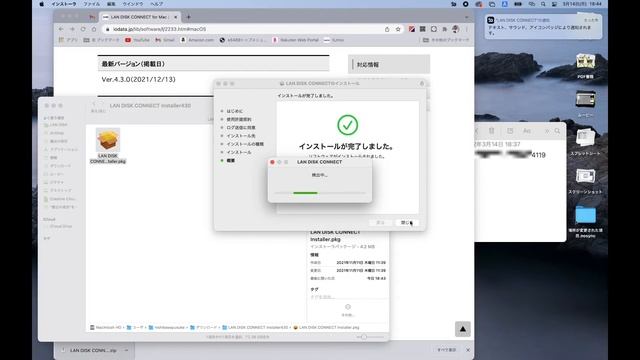Click ダウンロード in the Finder path bar

pyautogui.click(x=204, y=327)
